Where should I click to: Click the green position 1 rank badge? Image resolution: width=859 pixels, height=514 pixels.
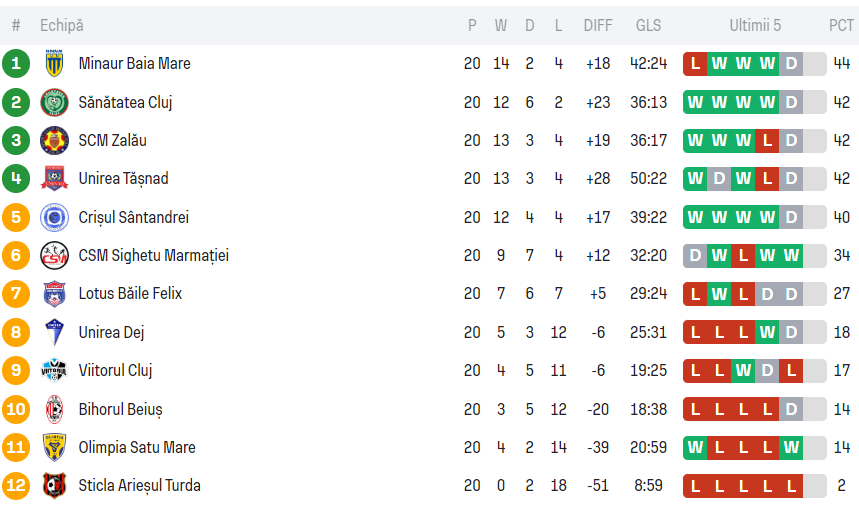(16, 64)
